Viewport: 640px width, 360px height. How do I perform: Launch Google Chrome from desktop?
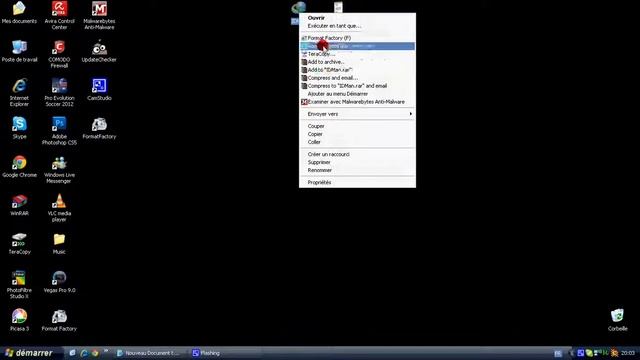(x=19, y=166)
